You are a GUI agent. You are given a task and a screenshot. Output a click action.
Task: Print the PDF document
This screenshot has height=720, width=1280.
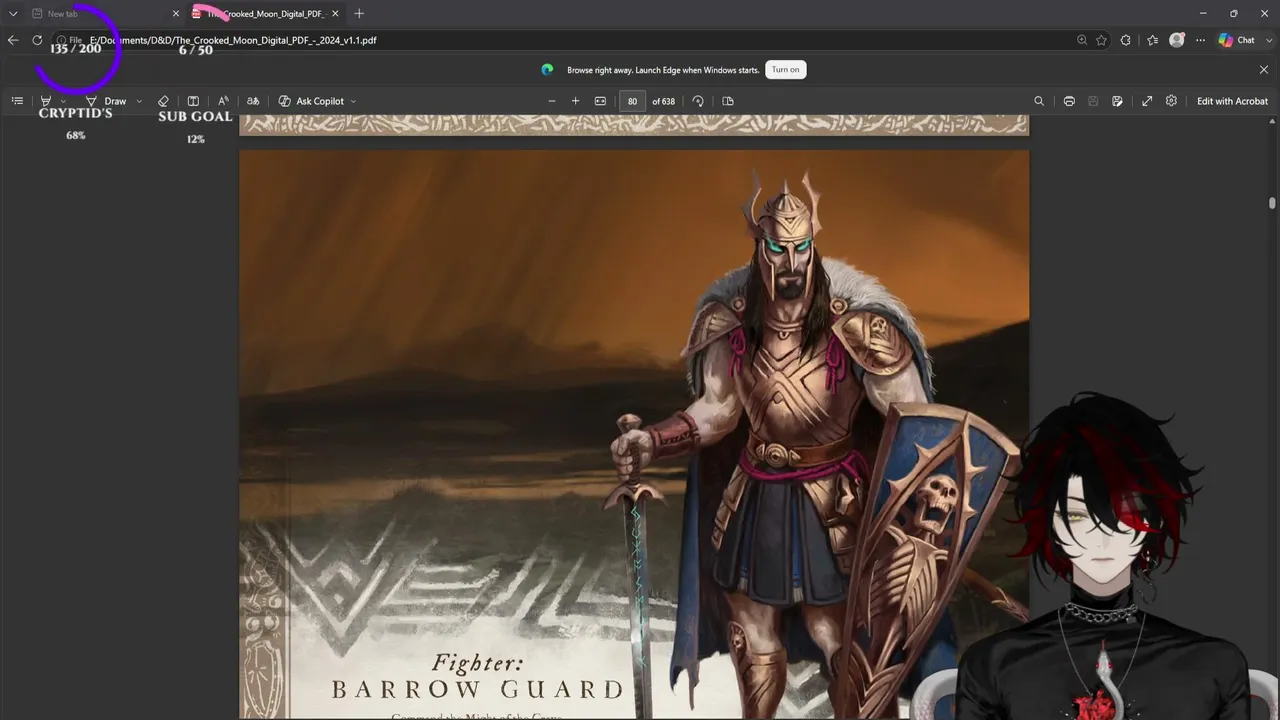tap(1069, 101)
